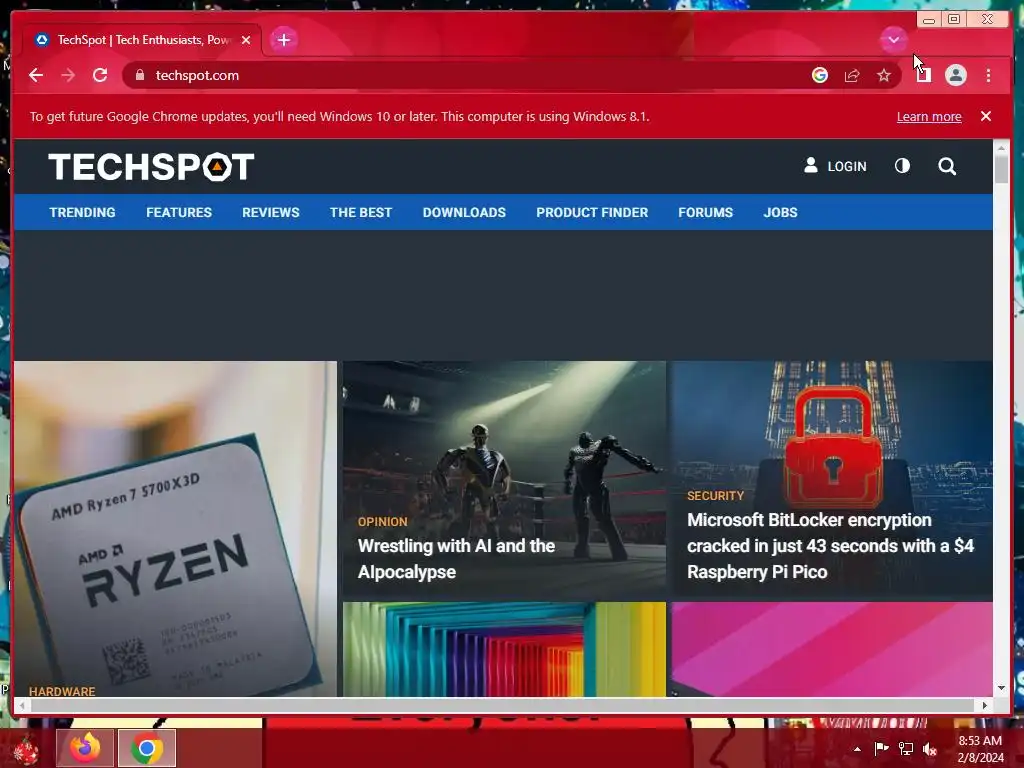Open the DOWNLOADS menu item
This screenshot has height=768, width=1024.
[464, 212]
